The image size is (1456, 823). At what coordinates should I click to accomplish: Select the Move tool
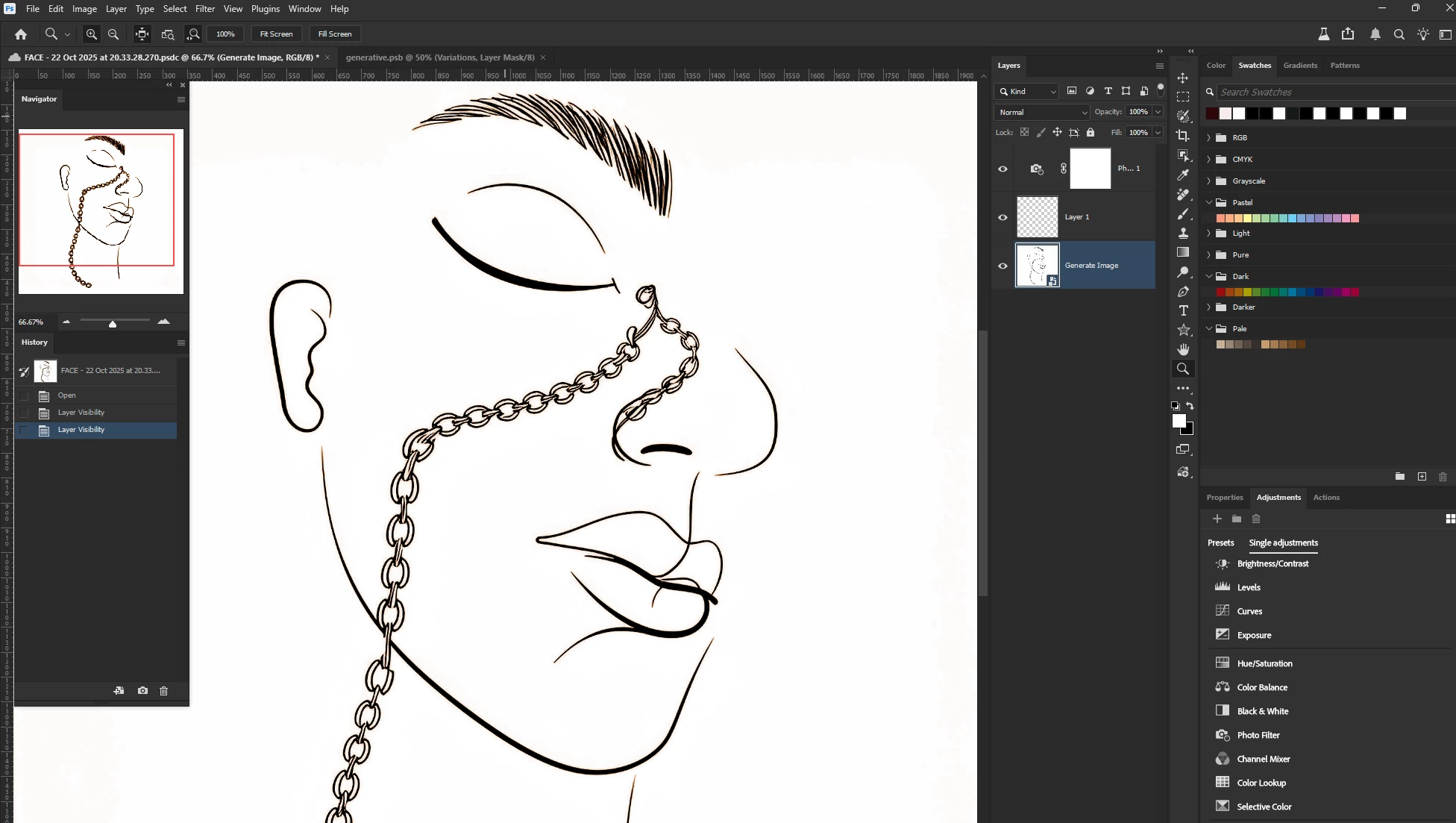[x=1183, y=78]
